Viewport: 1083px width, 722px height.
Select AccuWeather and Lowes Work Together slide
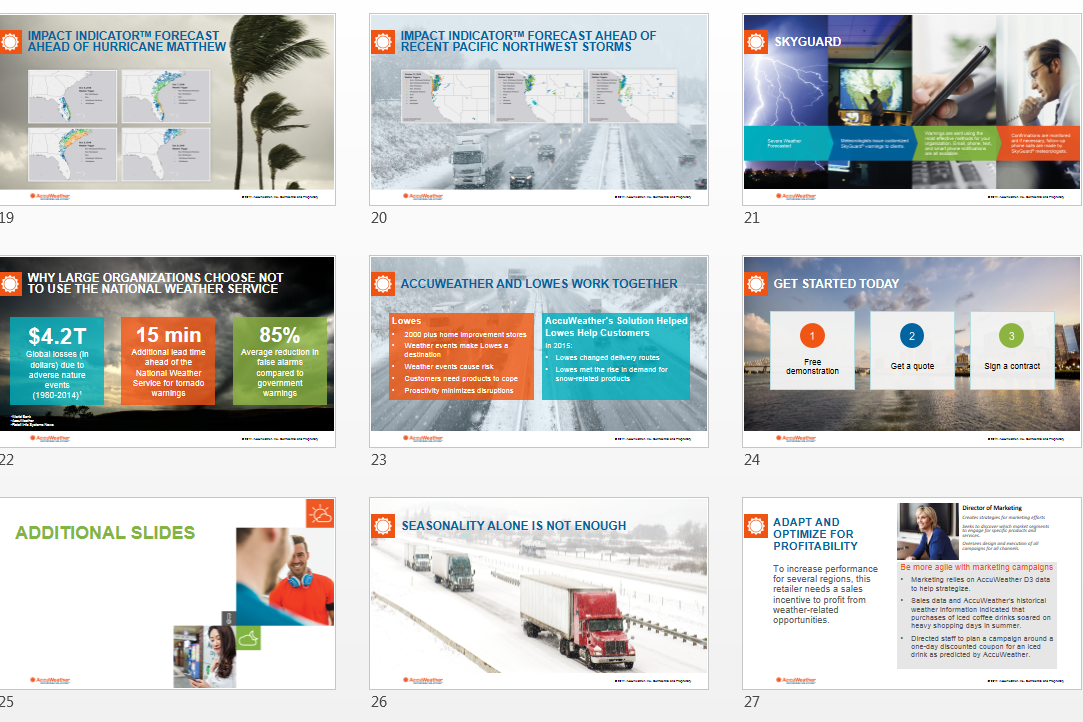(x=539, y=352)
